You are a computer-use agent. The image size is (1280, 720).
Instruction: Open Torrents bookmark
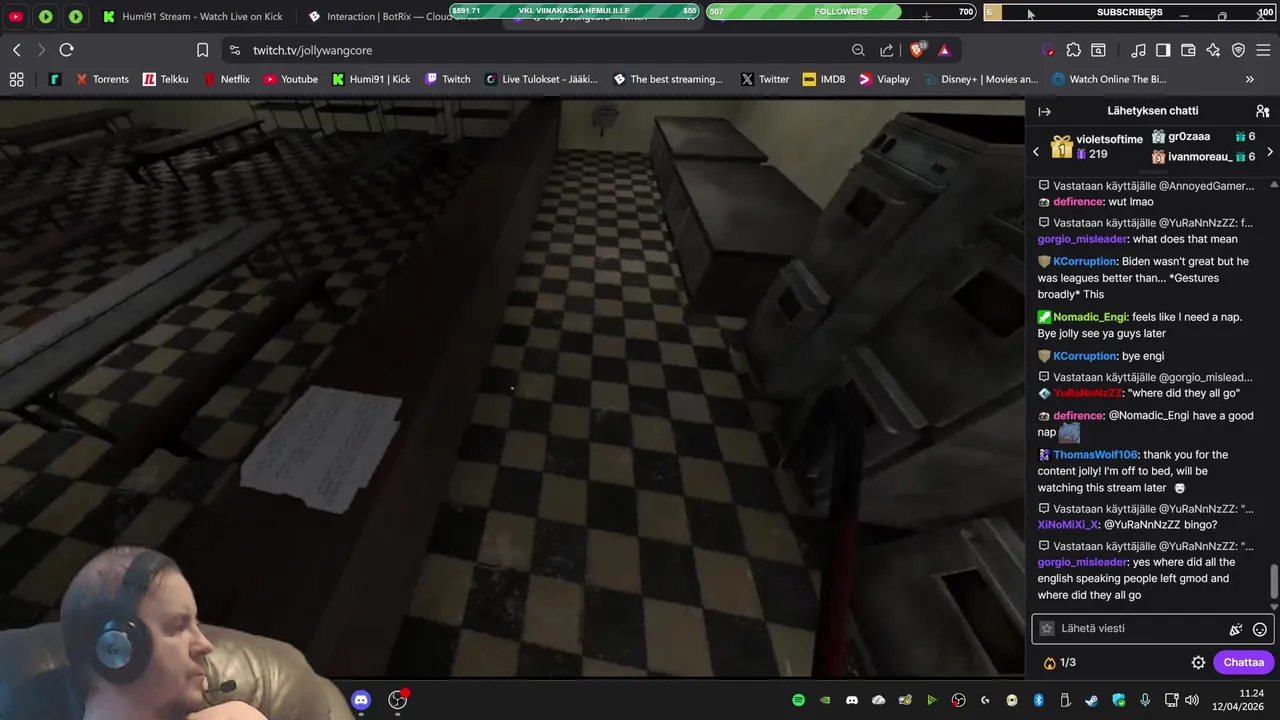tap(102, 79)
